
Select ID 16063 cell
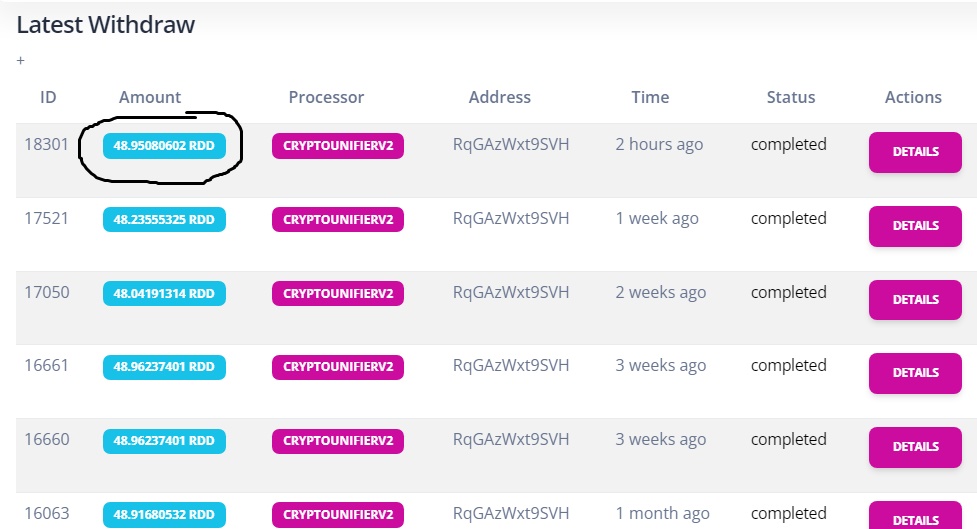46,513
